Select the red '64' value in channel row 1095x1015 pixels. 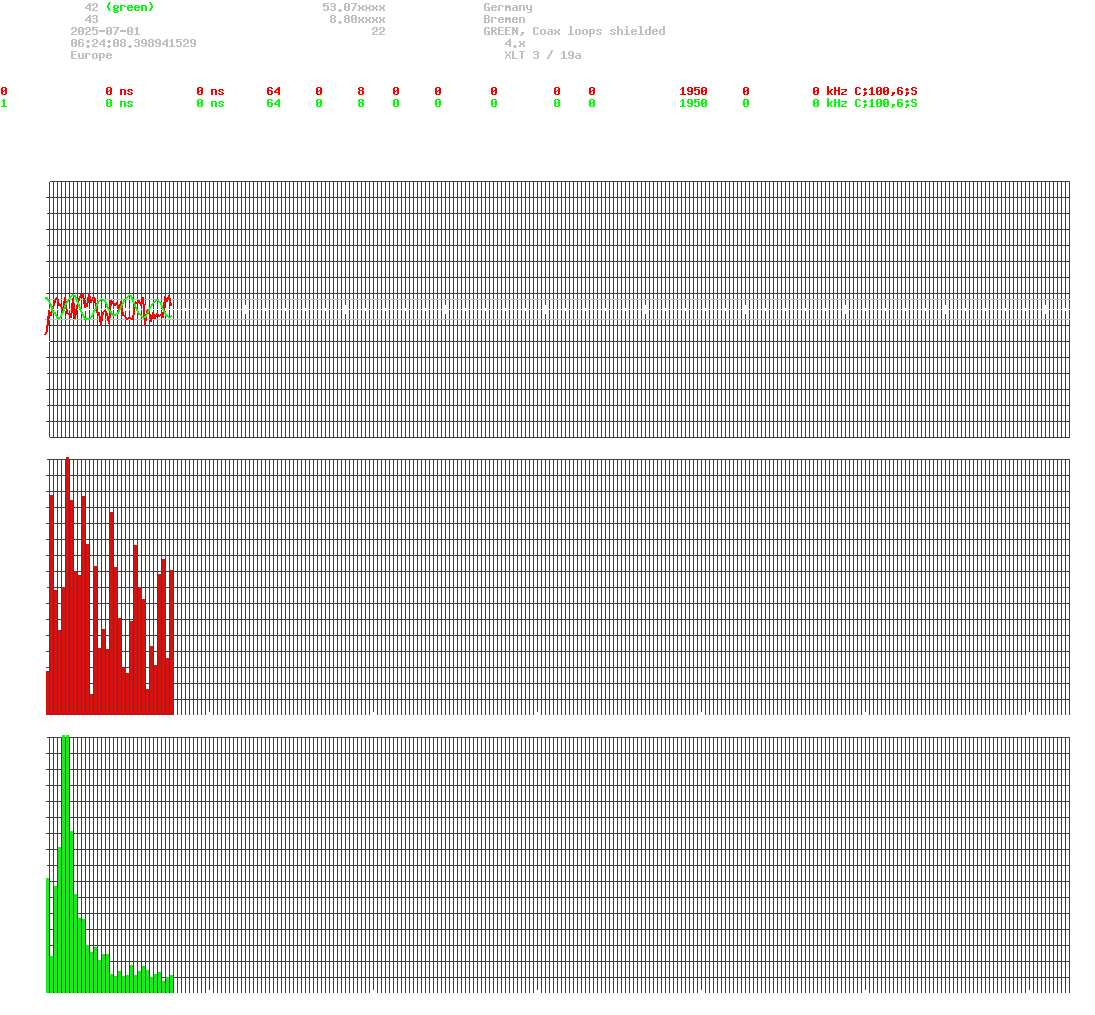click(274, 91)
